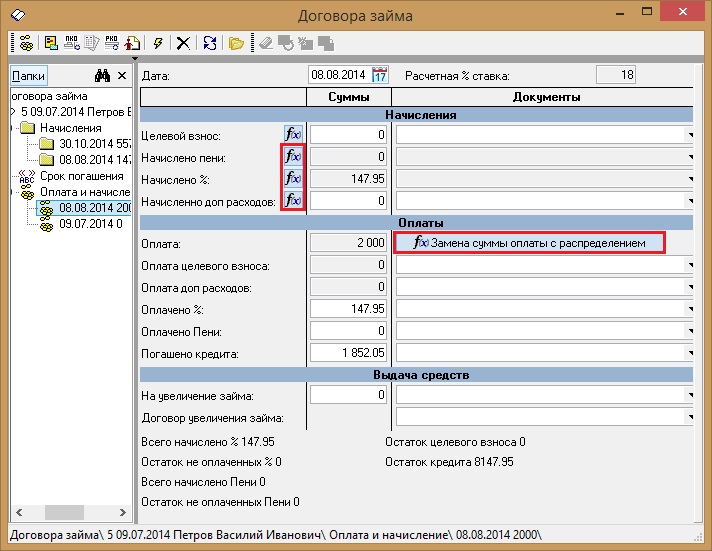Open the Оплачено Пени documents dropdown
Screen dimensions: 712x551
(690, 331)
